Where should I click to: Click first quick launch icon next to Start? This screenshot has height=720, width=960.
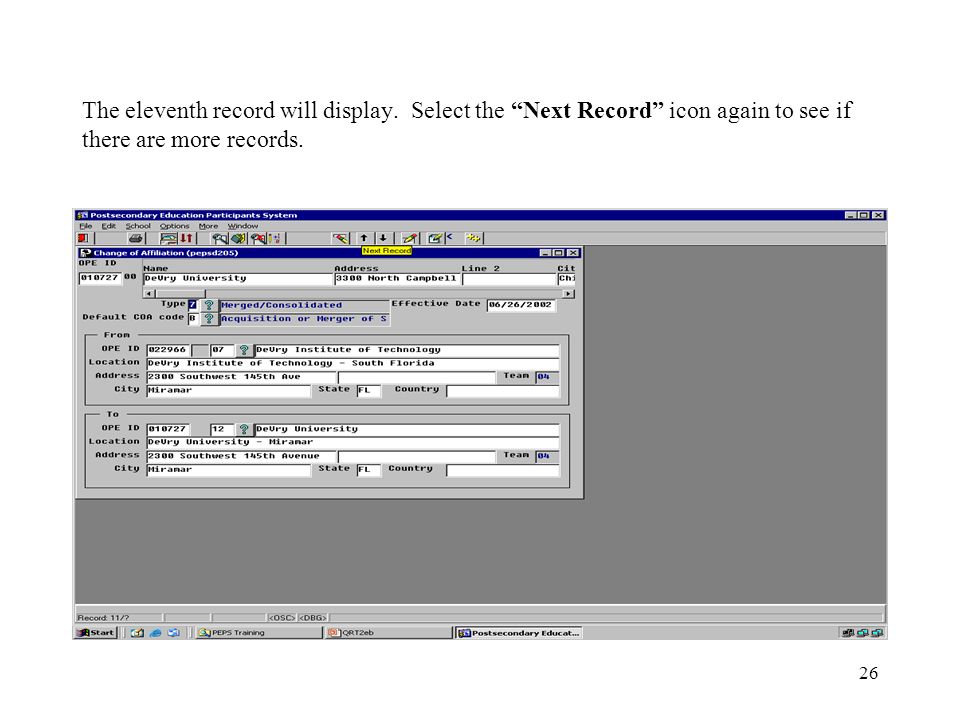coord(138,632)
